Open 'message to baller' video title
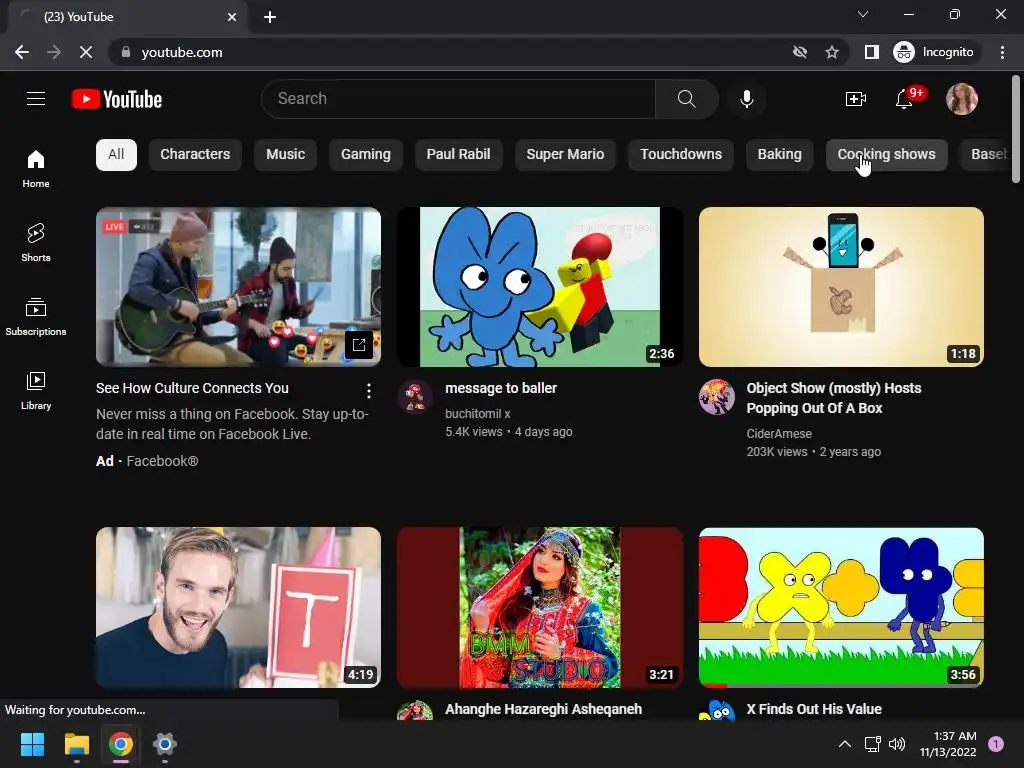 click(501, 388)
